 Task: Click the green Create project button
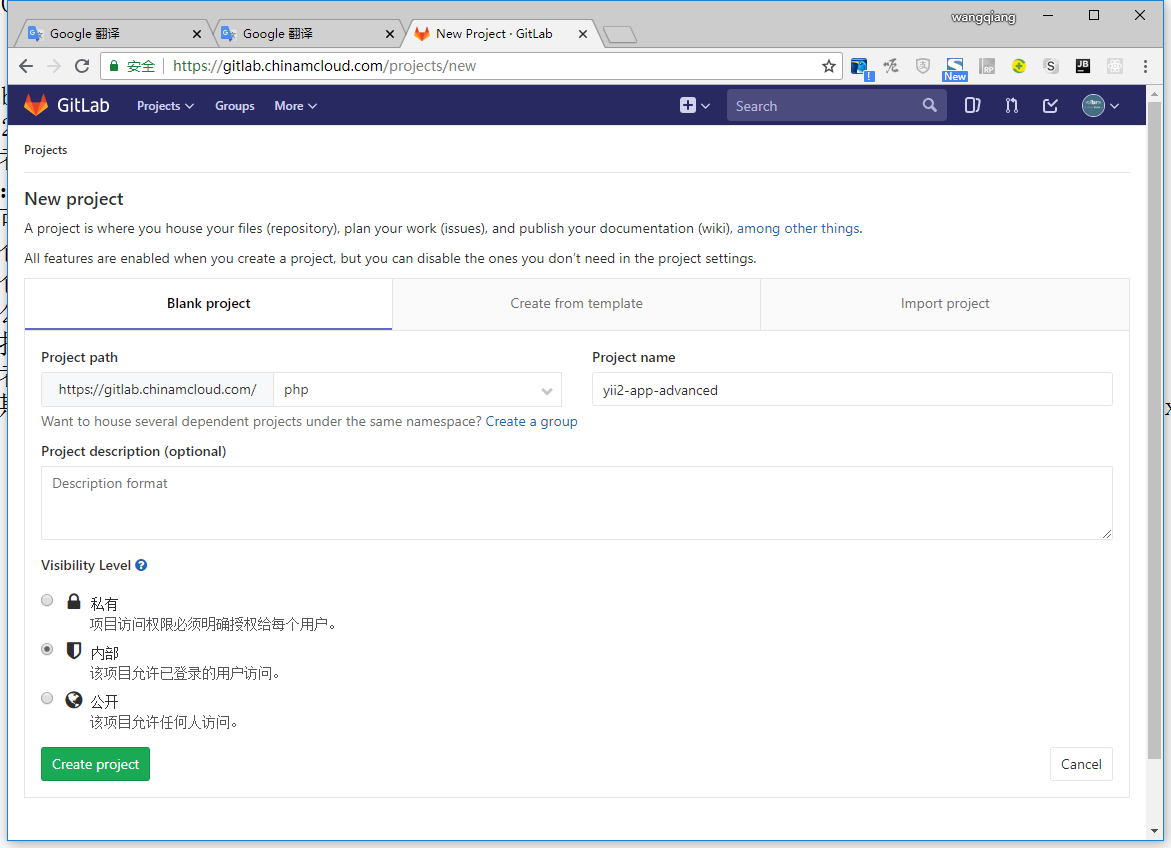(x=95, y=764)
